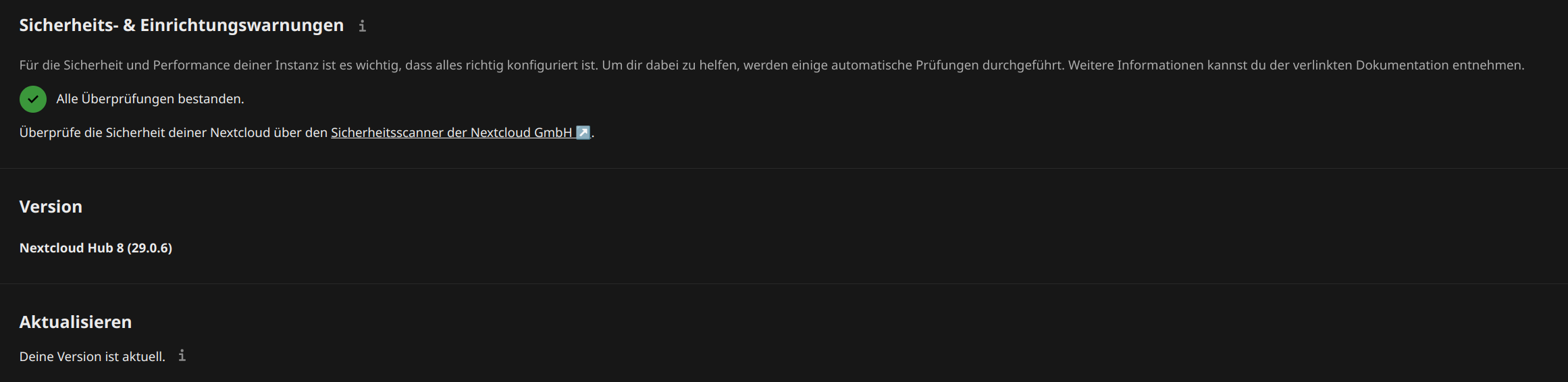Click the Sicherheits- & Einrichtungswarnungen heading
1568x382 pixels.
[182, 26]
